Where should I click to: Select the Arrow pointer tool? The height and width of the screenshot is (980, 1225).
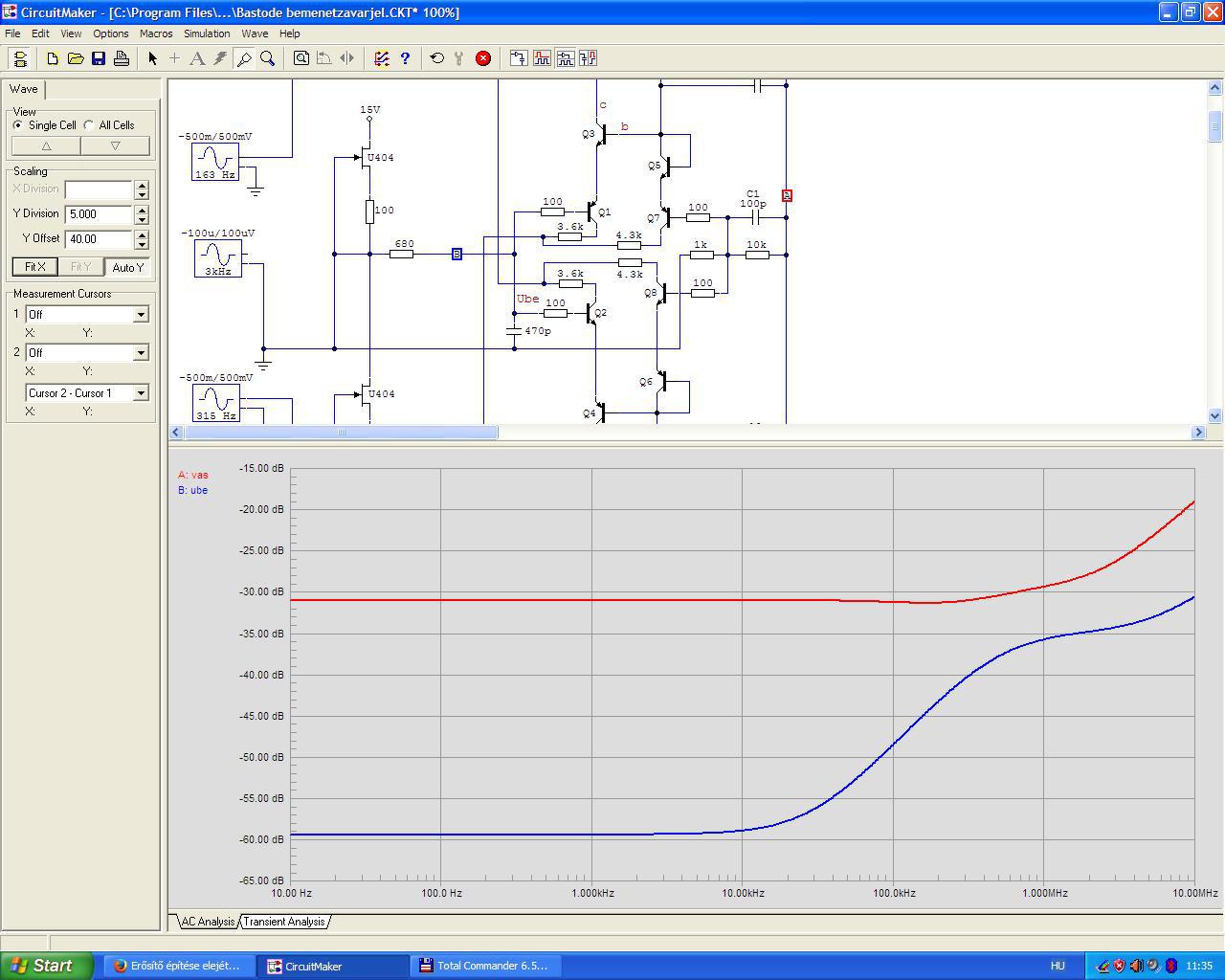152,58
